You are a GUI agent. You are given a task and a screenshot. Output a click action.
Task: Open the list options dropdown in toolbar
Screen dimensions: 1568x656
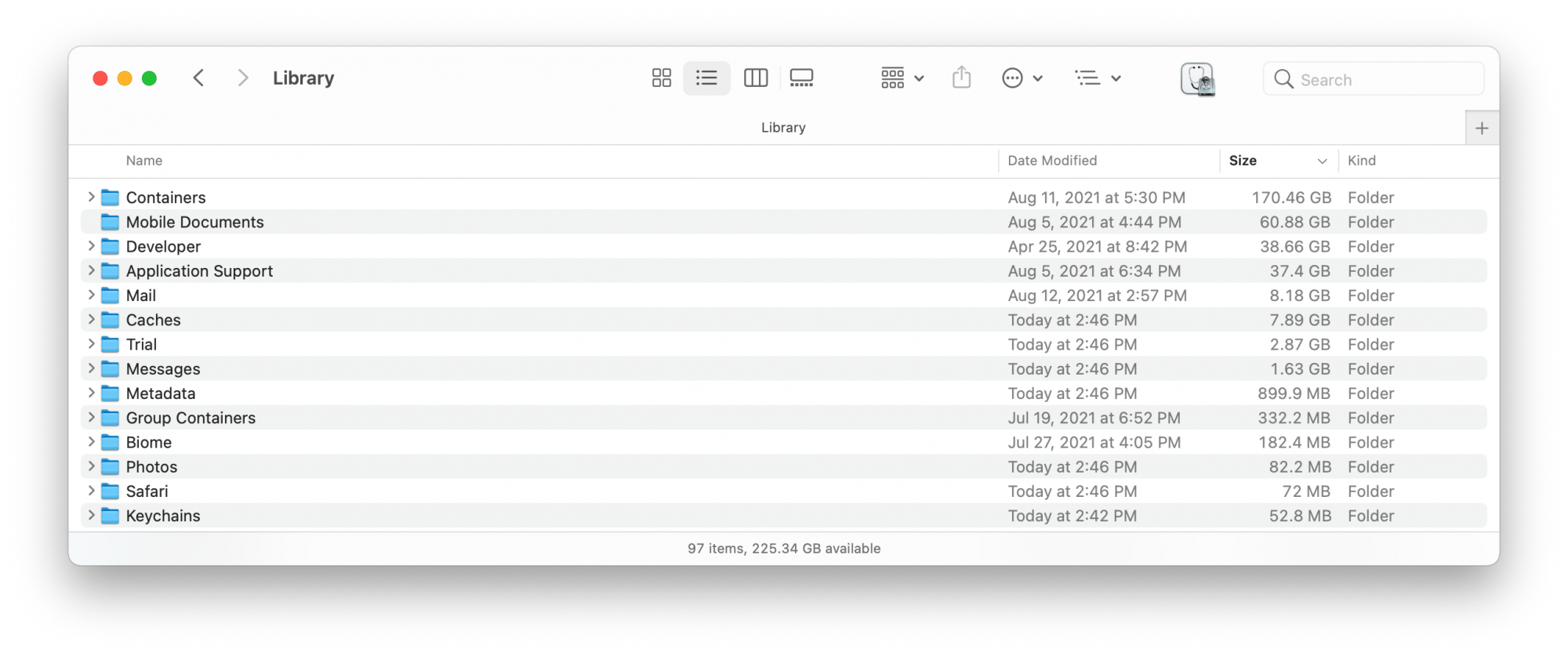pos(1098,78)
